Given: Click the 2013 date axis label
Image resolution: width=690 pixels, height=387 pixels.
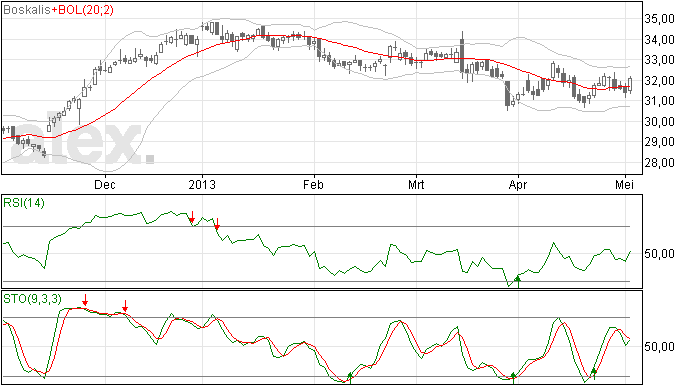Looking at the screenshot, I should coord(202,184).
